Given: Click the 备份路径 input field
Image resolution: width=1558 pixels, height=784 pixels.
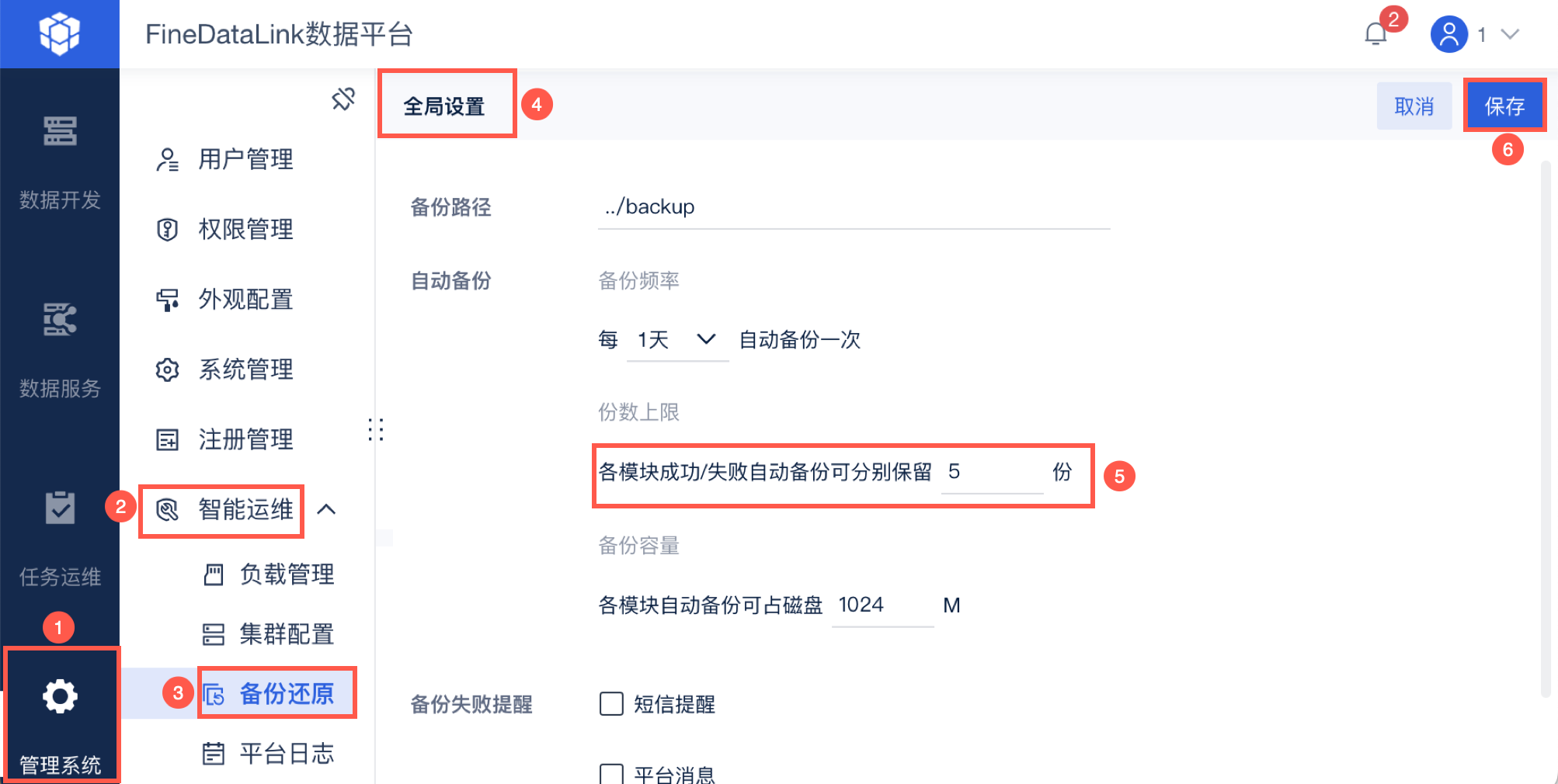Looking at the screenshot, I should pyautogui.click(x=853, y=207).
